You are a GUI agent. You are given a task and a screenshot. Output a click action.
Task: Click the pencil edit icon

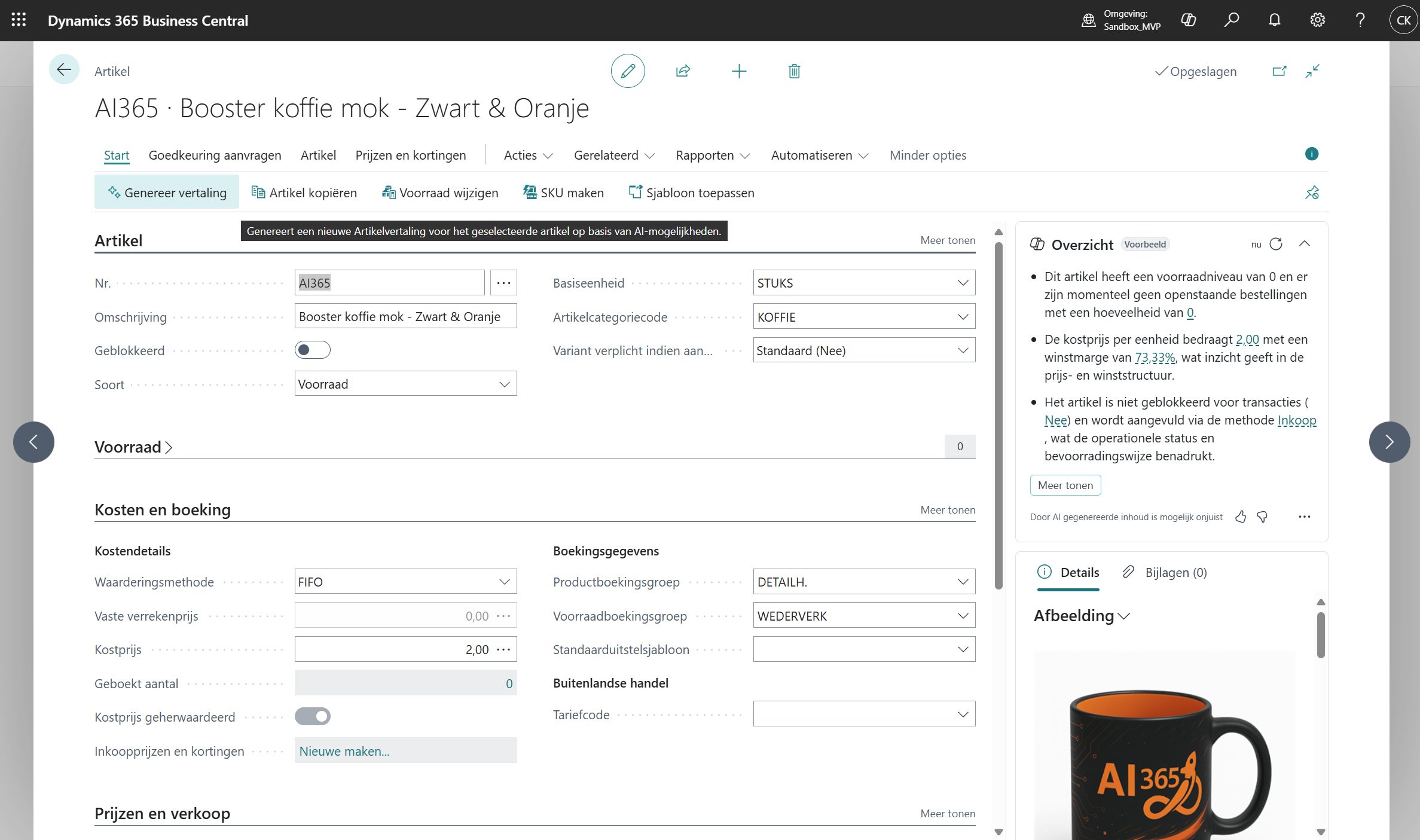click(x=627, y=71)
